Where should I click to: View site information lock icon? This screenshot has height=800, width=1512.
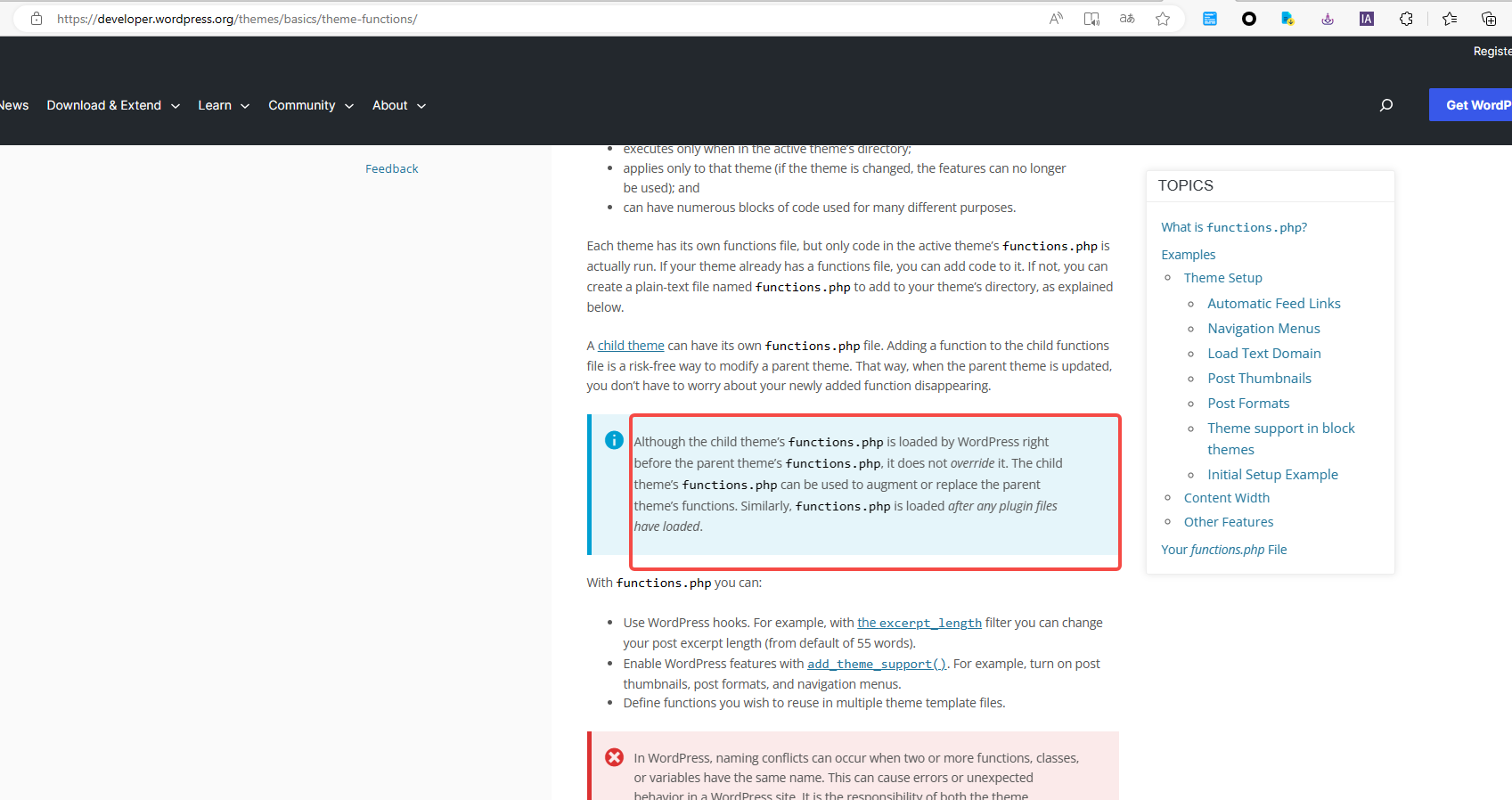pos(37,19)
